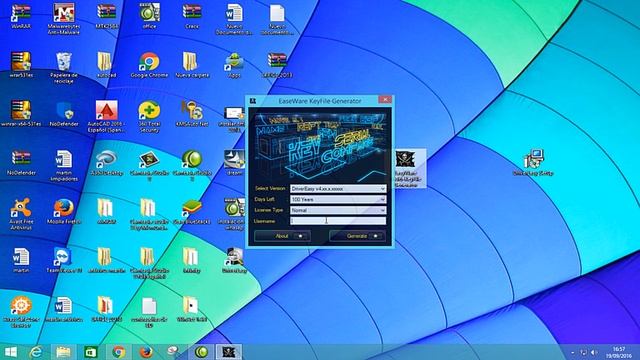Select the Crack archive on desktop

[x=192, y=16]
